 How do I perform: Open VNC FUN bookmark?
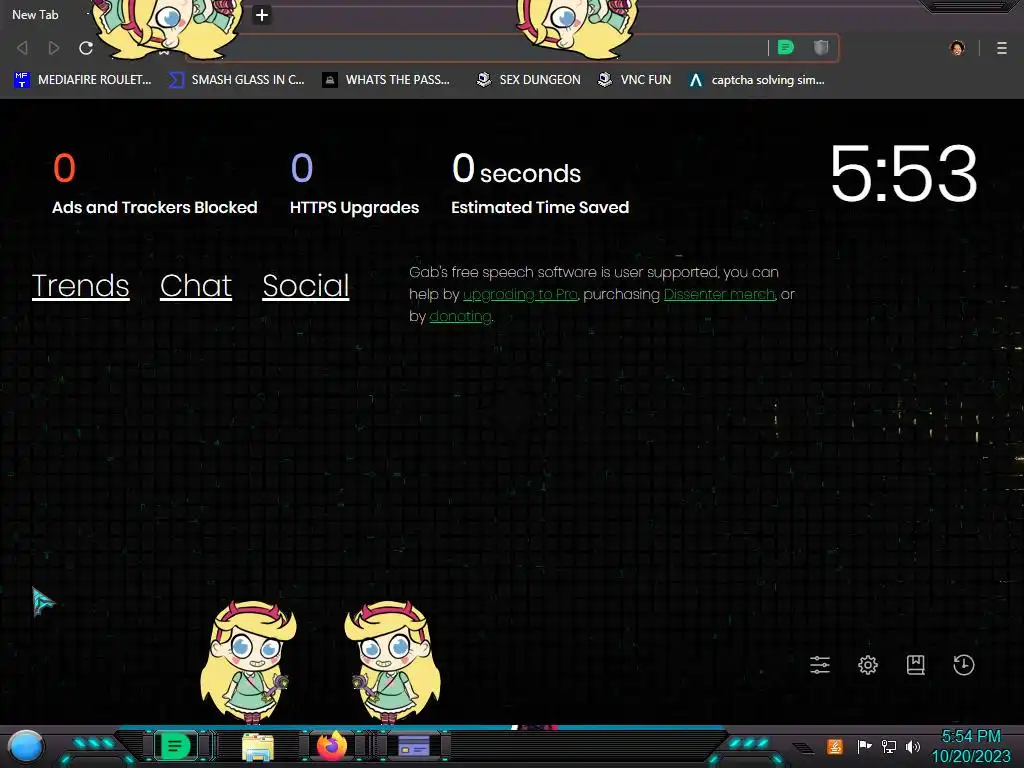[634, 80]
